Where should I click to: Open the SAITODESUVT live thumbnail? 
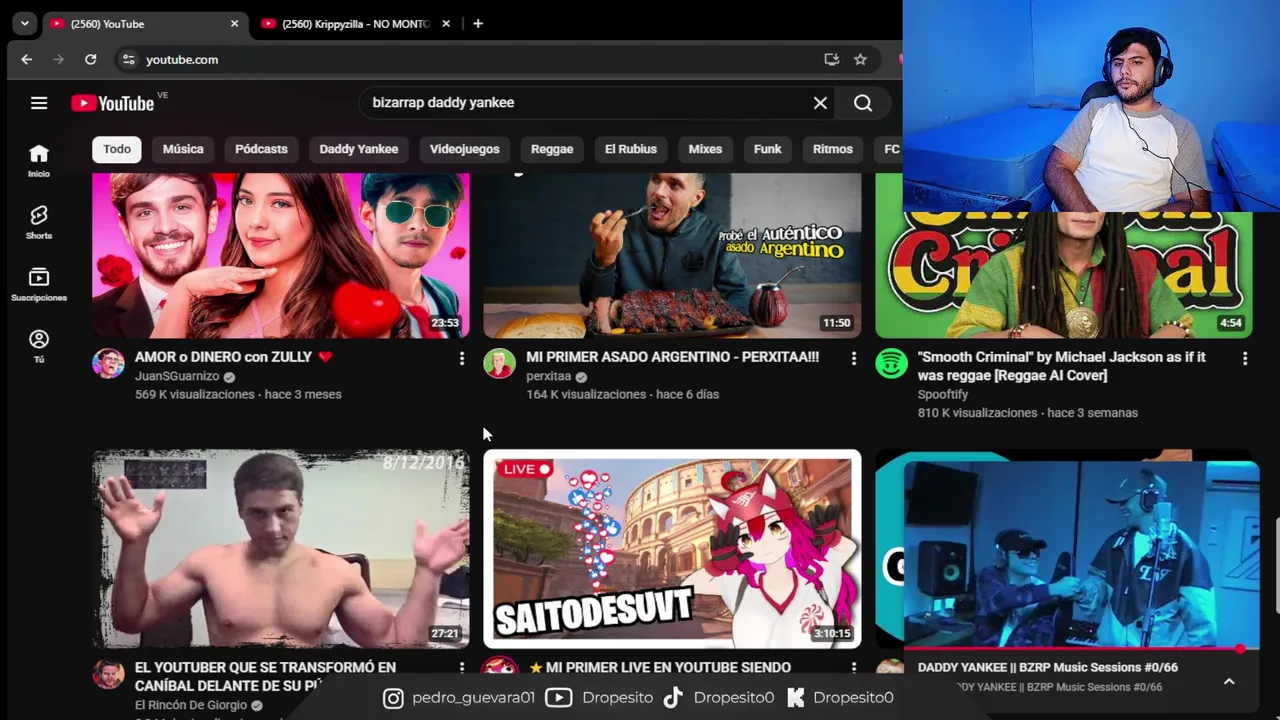pyautogui.click(x=672, y=549)
